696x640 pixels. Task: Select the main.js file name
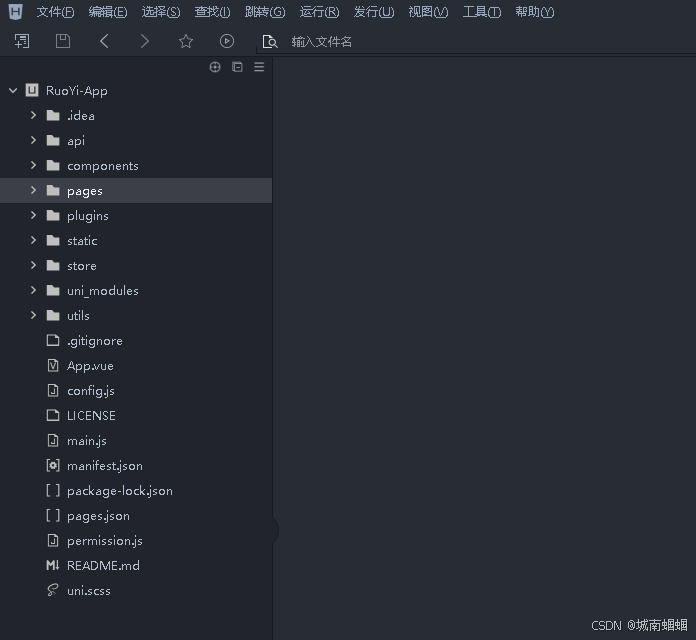tap(87, 441)
